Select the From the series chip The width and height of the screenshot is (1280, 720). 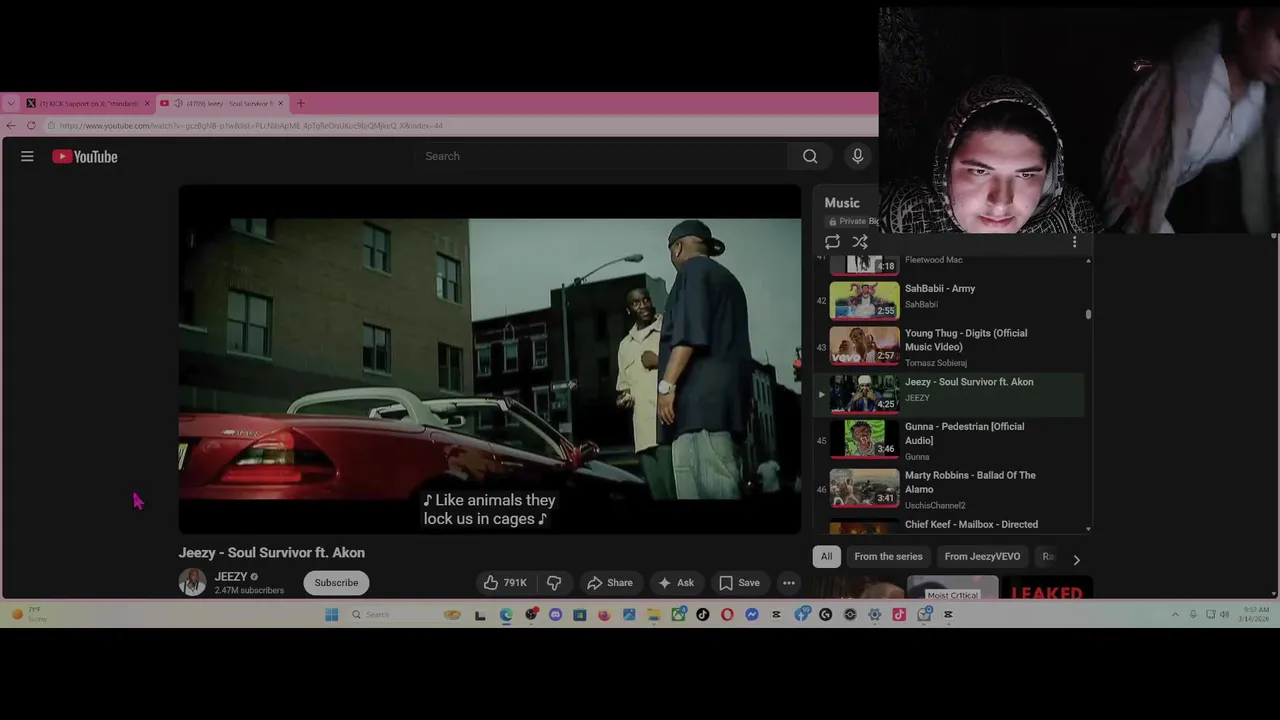[x=888, y=557]
